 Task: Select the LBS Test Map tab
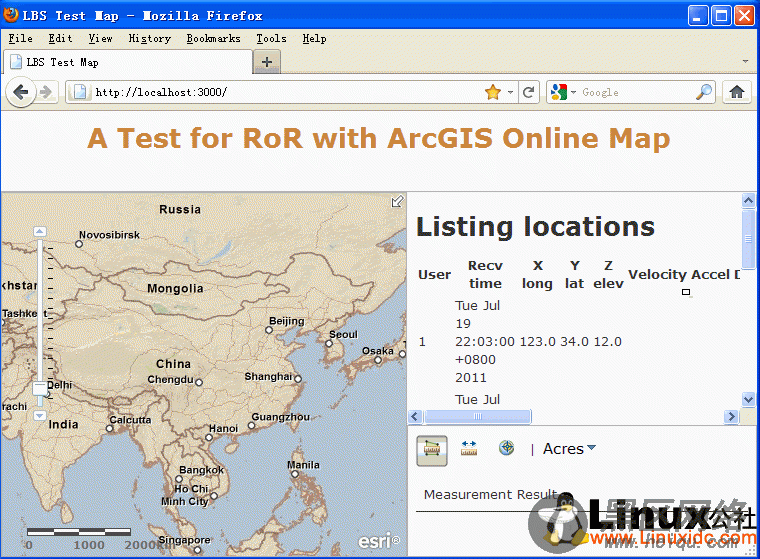pyautogui.click(x=127, y=62)
